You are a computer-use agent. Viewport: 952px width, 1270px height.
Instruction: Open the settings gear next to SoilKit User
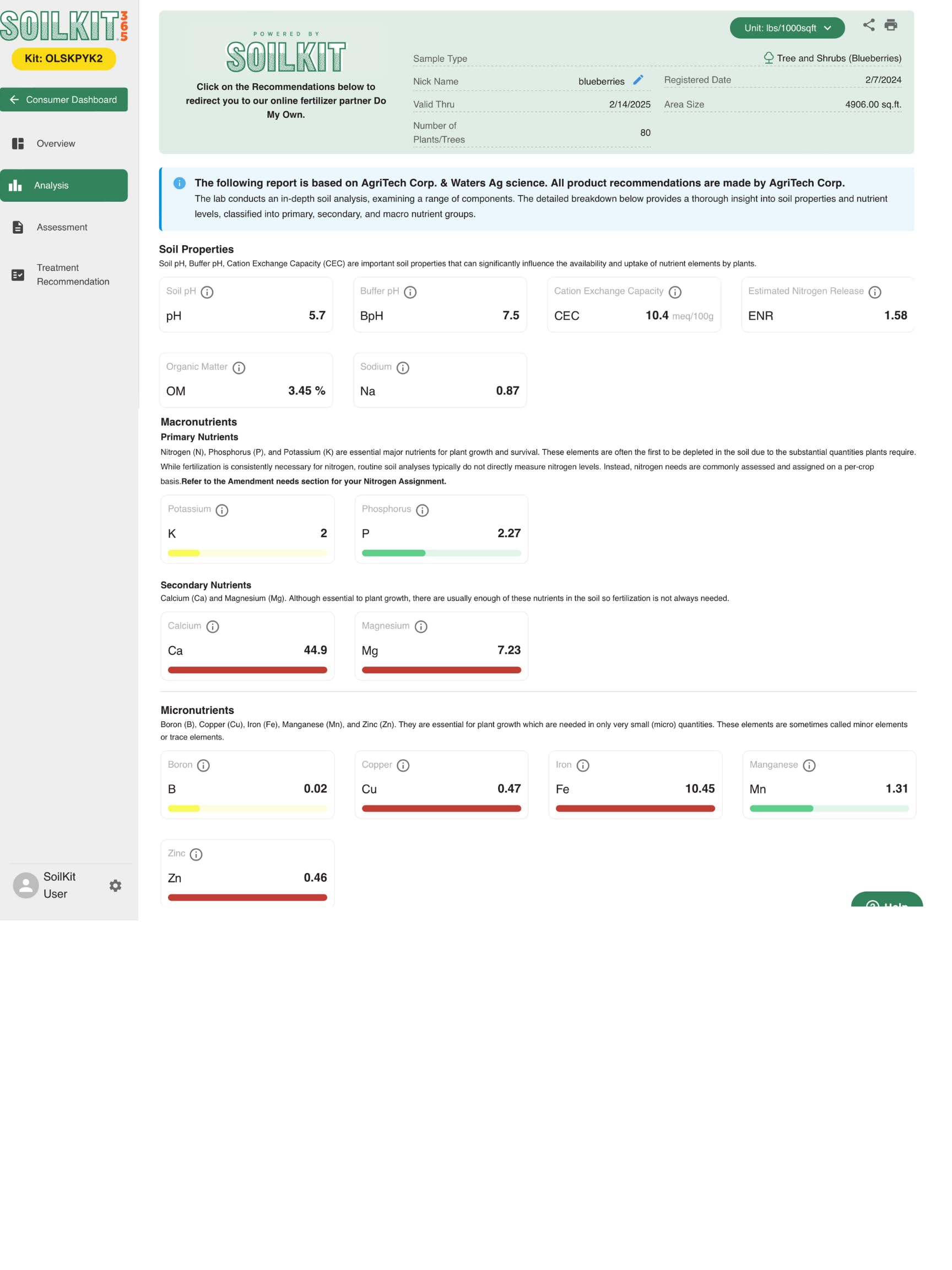click(x=115, y=885)
